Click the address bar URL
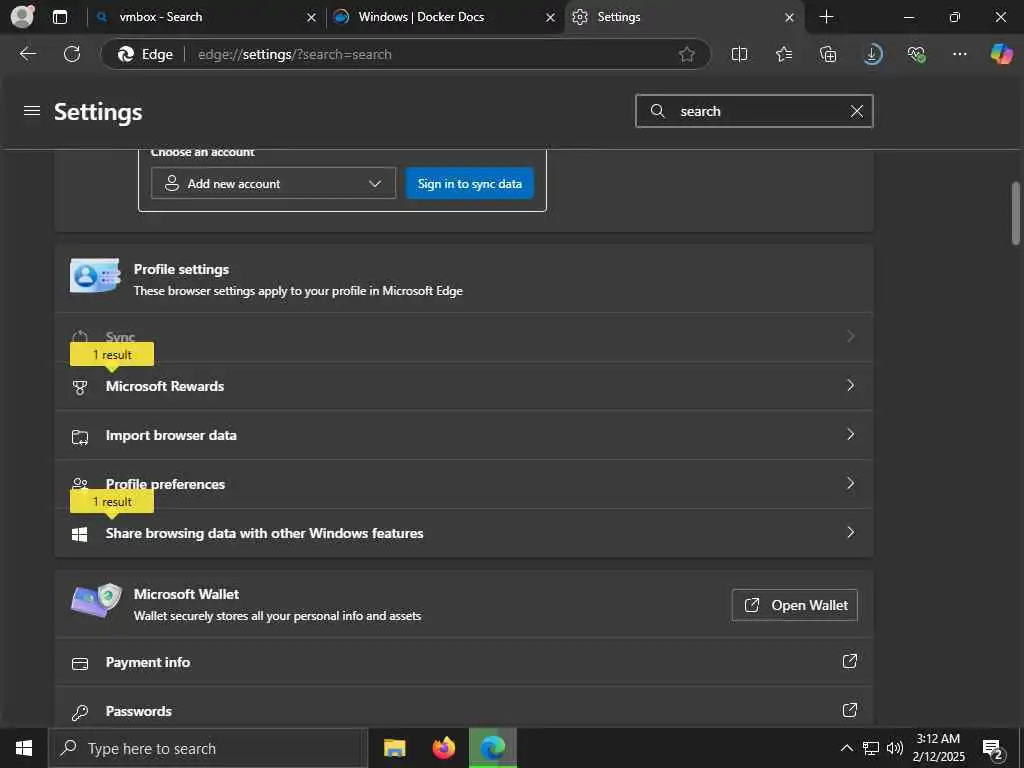Image resolution: width=1024 pixels, height=768 pixels. click(295, 54)
